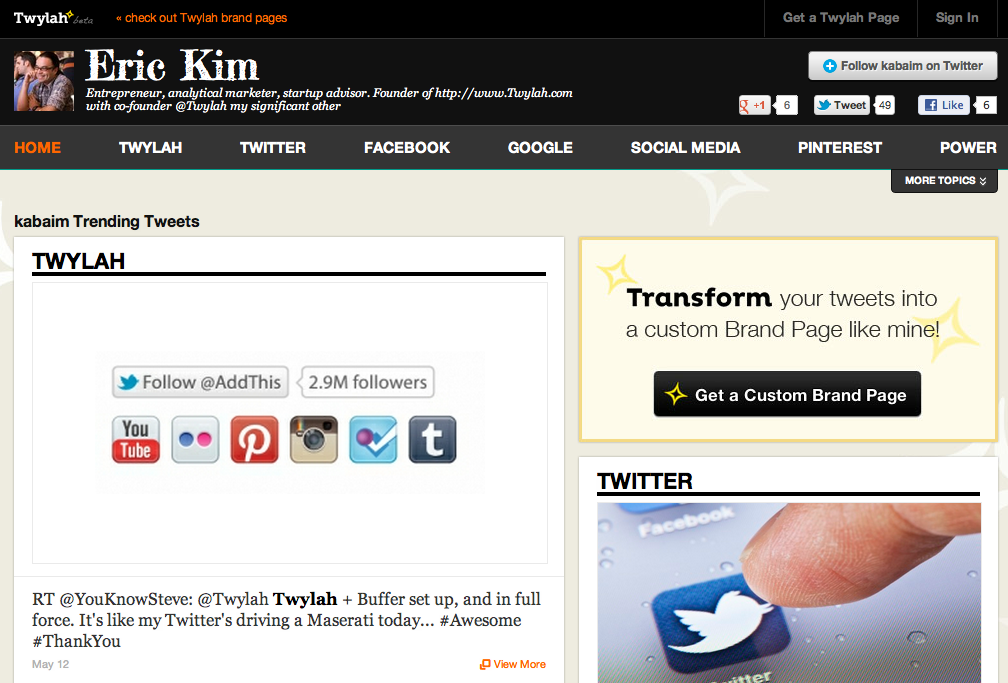Image resolution: width=1008 pixels, height=683 pixels.
Task: Click the Foursquare checkmark icon
Action: click(x=373, y=439)
